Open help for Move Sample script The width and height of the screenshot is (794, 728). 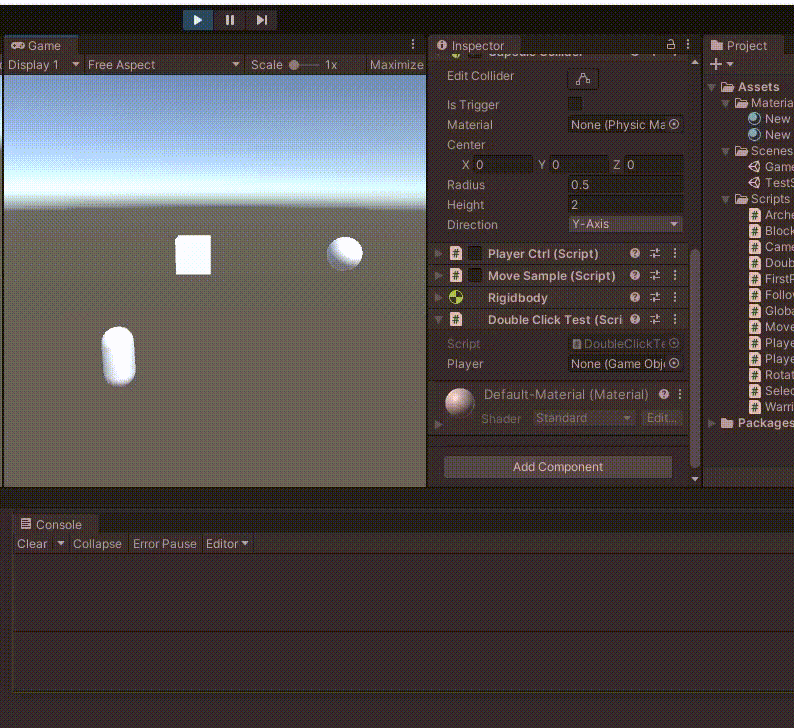(635, 275)
